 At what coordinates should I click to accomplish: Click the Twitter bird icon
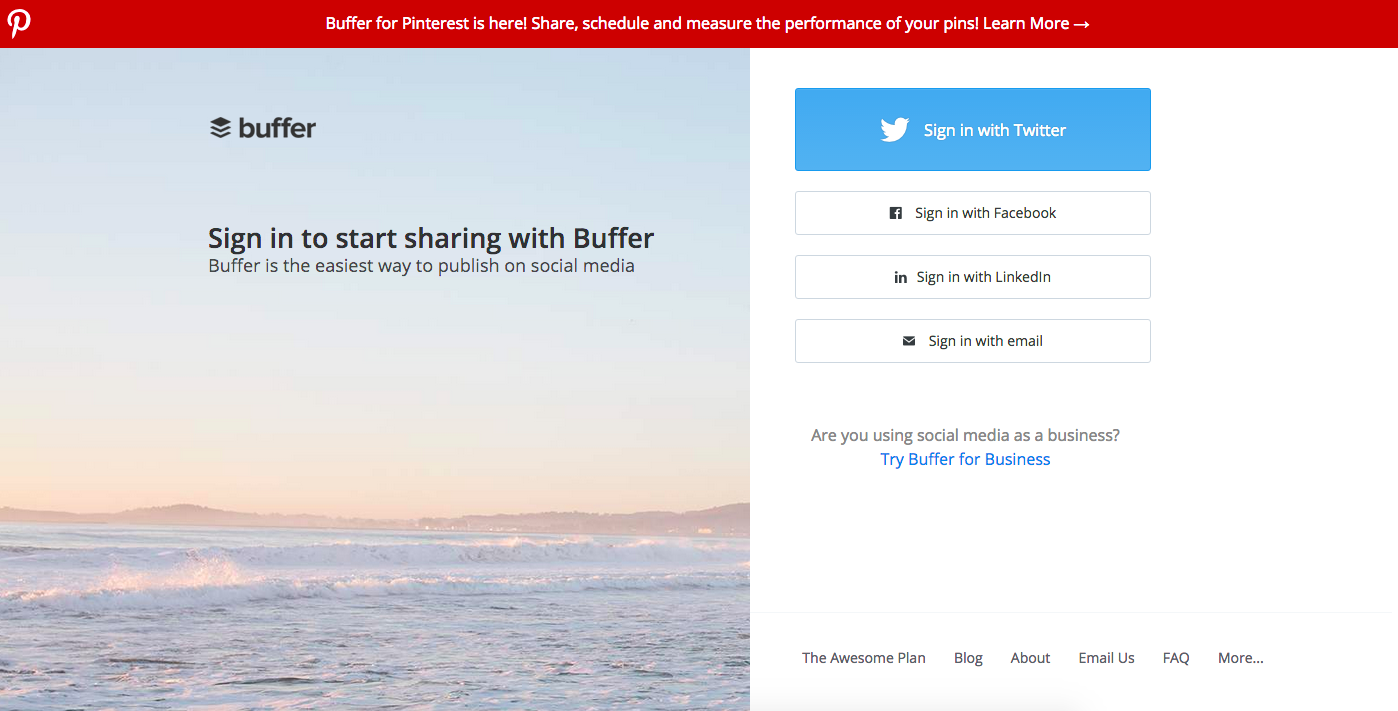pyautogui.click(x=895, y=130)
